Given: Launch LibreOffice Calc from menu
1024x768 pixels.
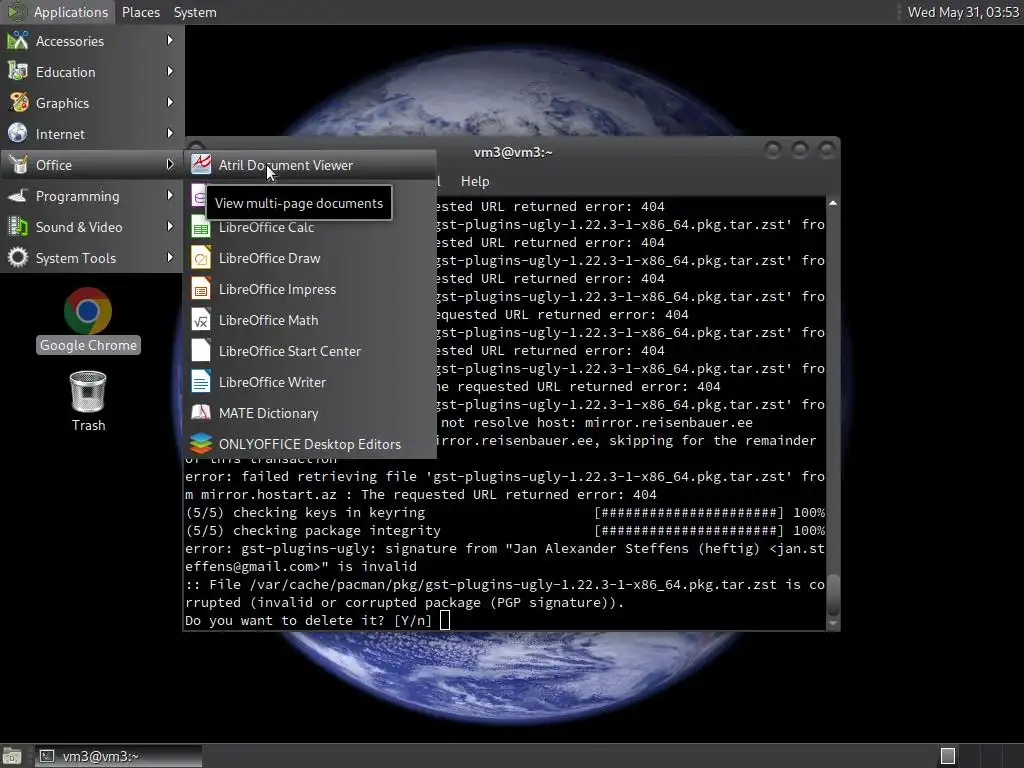Looking at the screenshot, I should [310, 227].
